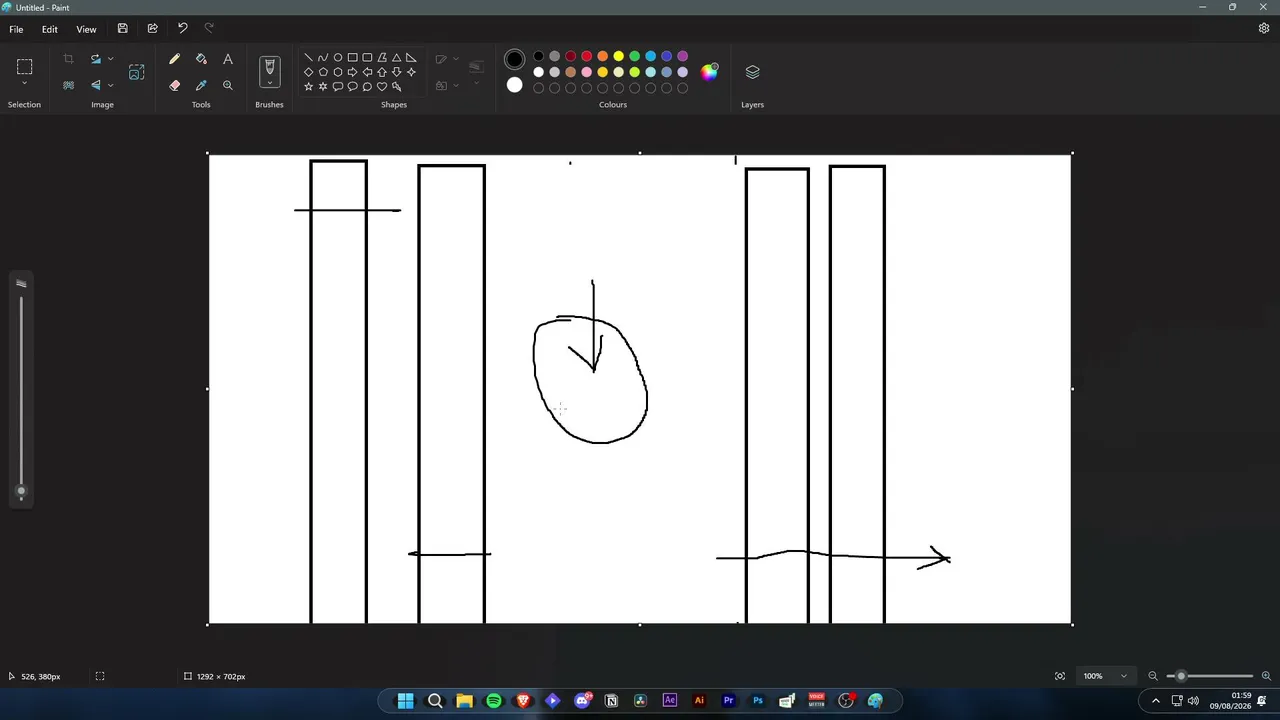Select the black Colour 1 swatch
This screenshot has height=720, width=1280.
pos(514,60)
